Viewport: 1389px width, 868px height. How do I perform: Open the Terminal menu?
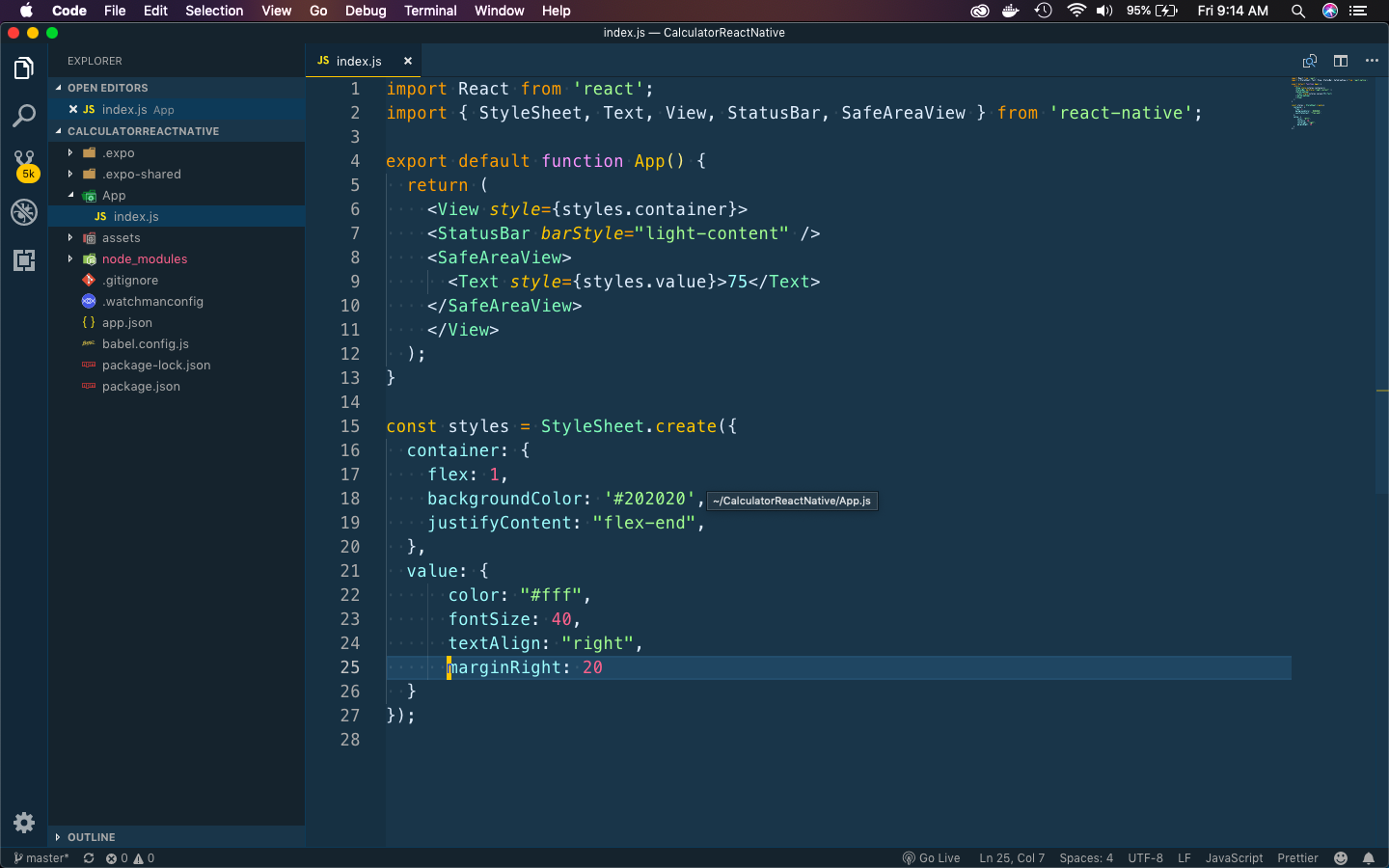tap(430, 11)
